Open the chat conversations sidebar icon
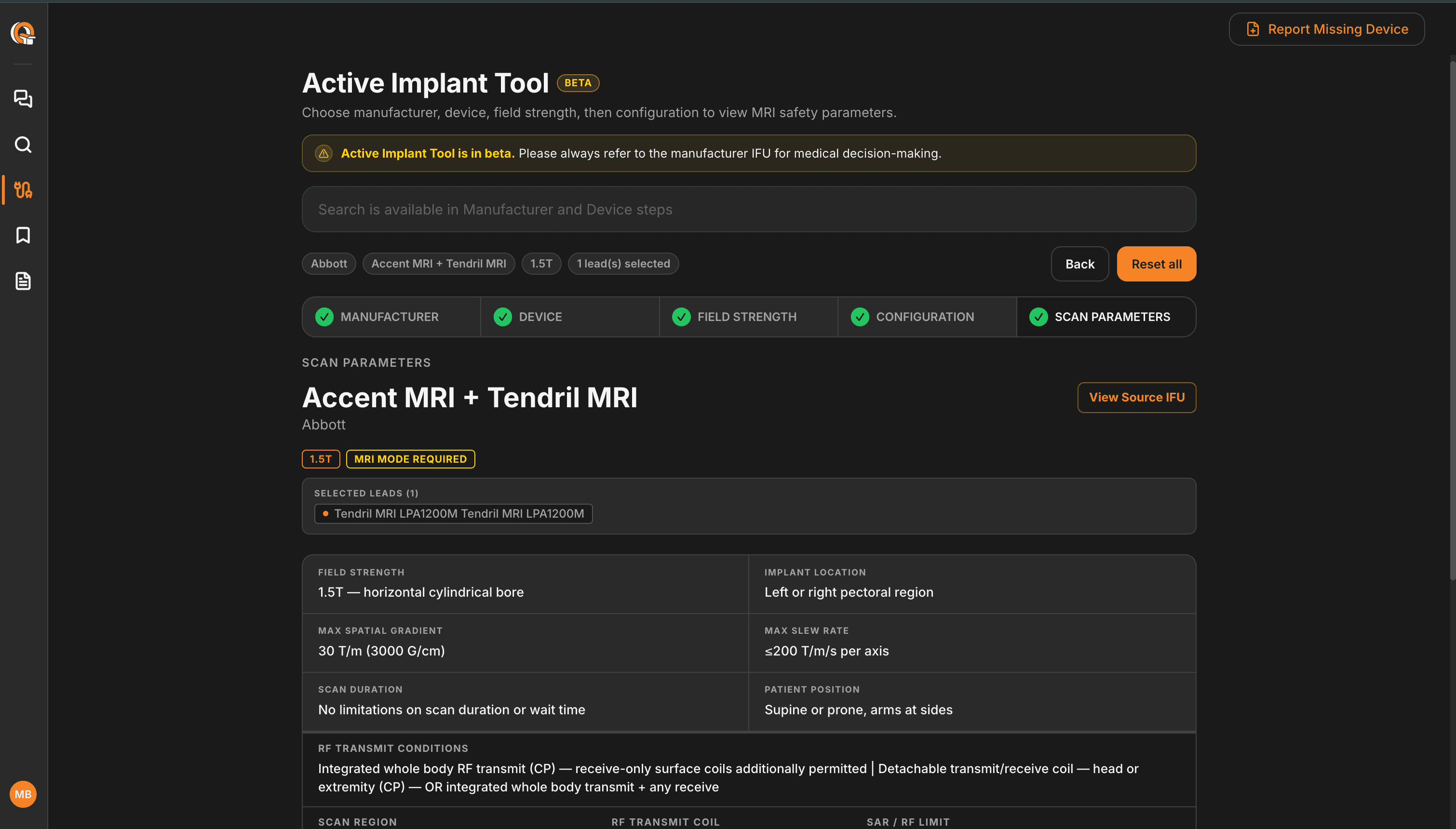 tap(23, 98)
